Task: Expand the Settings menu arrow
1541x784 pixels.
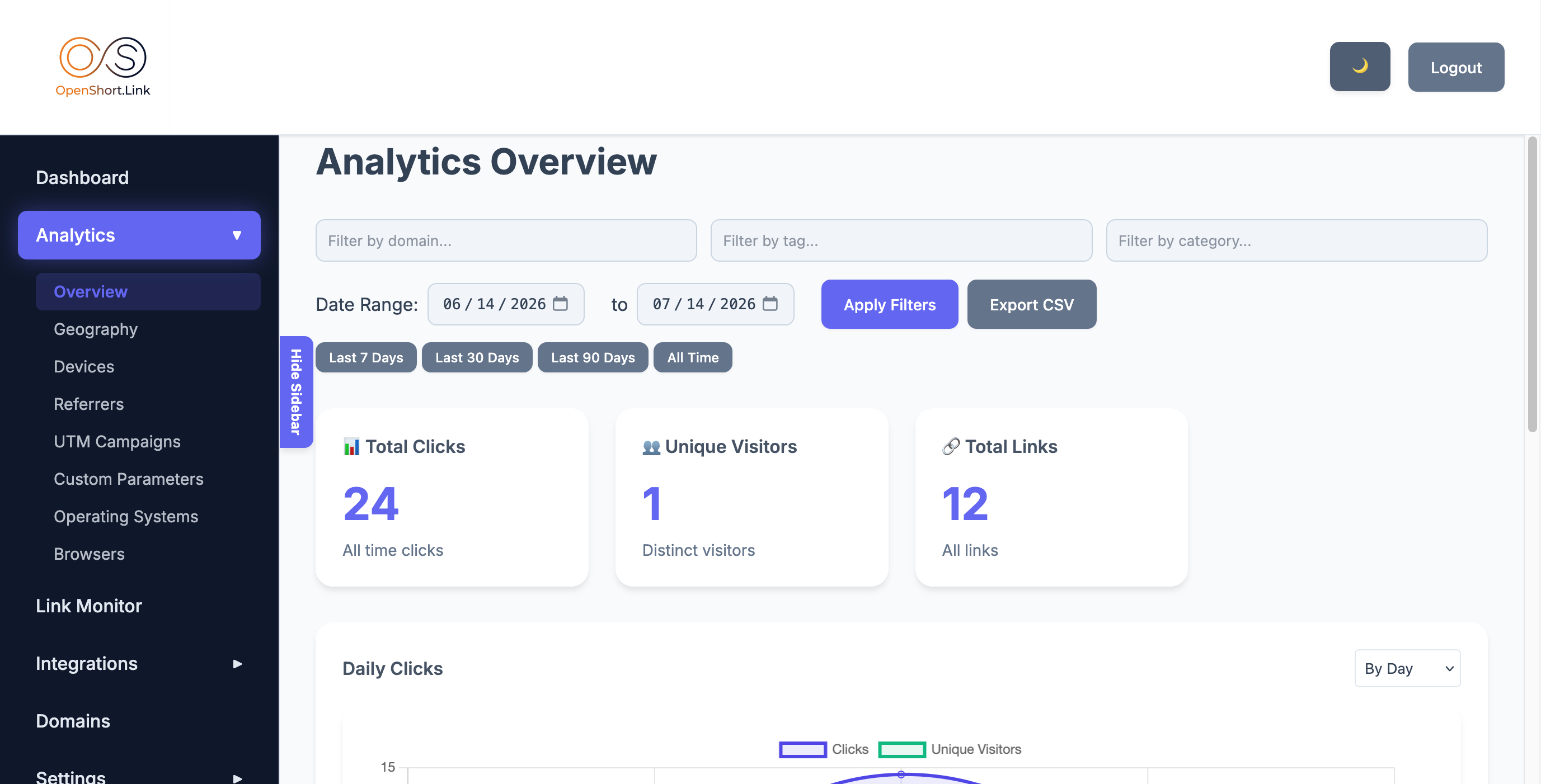Action: pos(237,778)
